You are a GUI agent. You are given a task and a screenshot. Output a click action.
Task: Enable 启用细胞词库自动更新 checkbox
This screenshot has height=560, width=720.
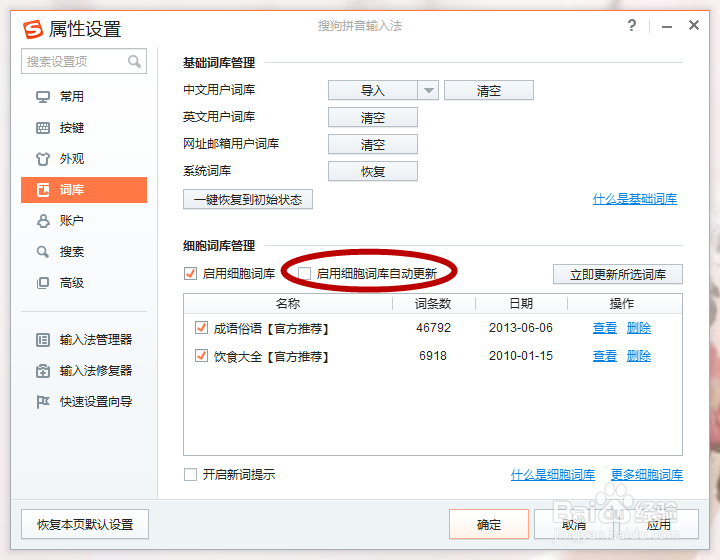pos(304,274)
